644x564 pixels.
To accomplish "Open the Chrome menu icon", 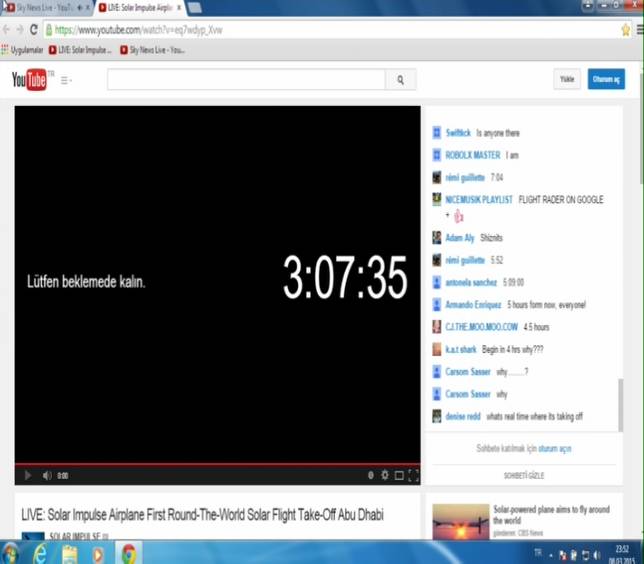I will [x=640, y=30].
